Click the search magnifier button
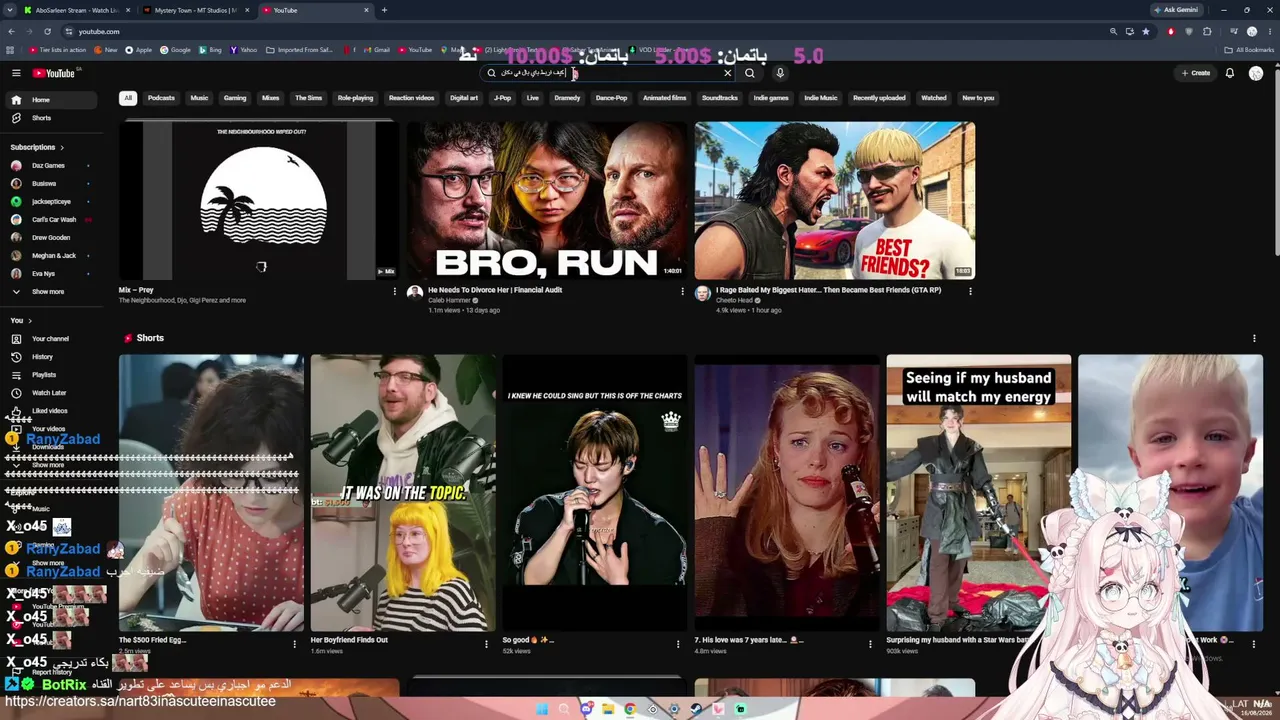 (749, 73)
